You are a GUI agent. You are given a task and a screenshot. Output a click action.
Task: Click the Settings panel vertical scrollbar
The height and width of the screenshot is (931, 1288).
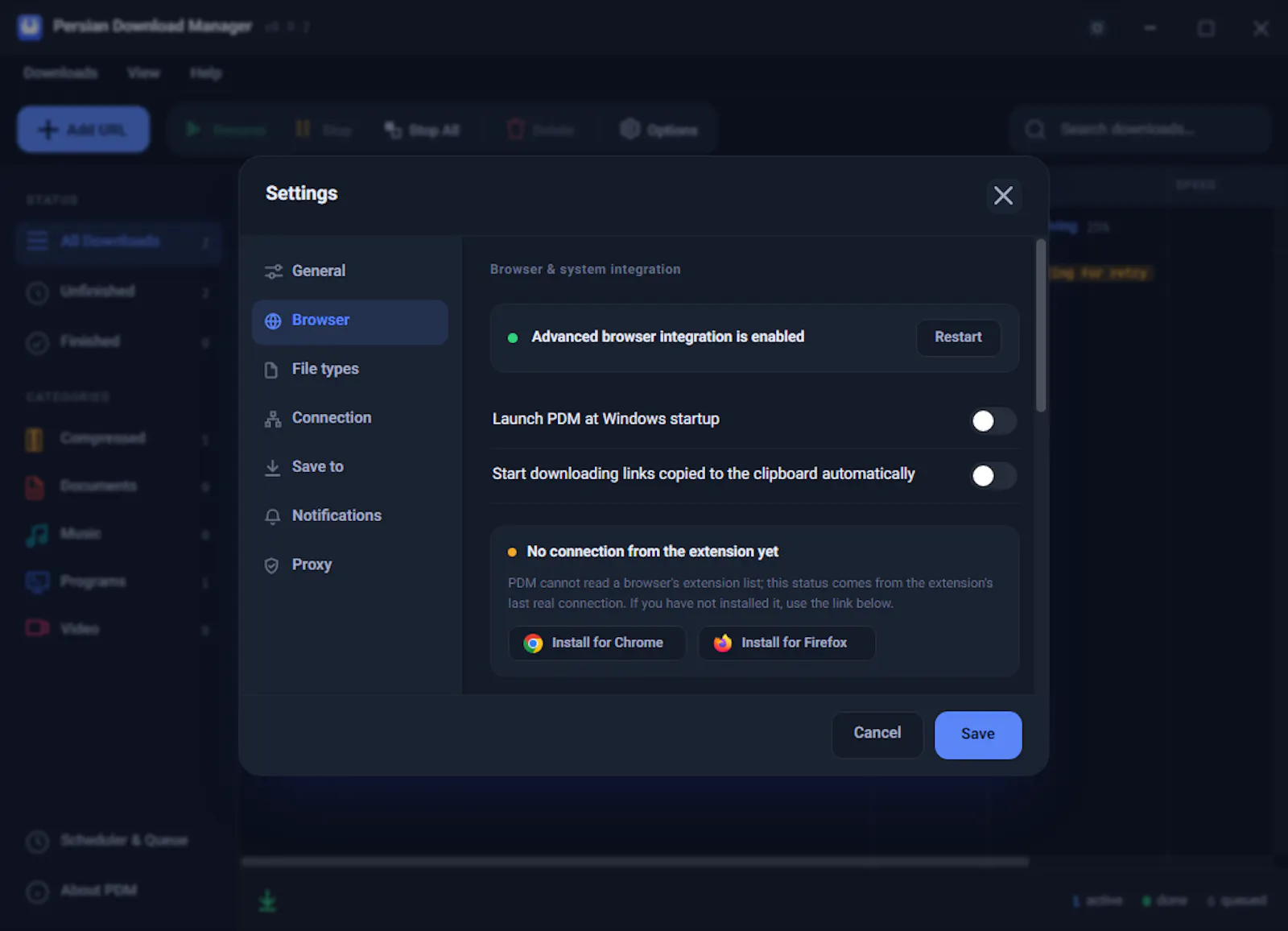click(1041, 326)
